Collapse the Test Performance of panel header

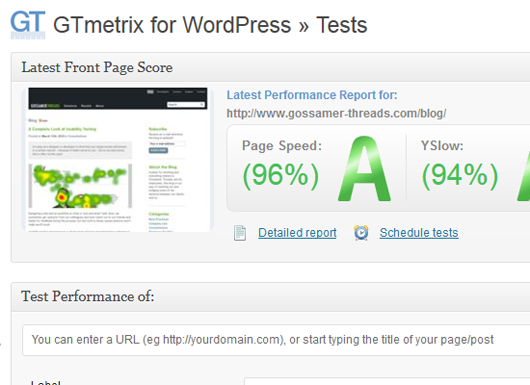pyautogui.click(x=270, y=297)
